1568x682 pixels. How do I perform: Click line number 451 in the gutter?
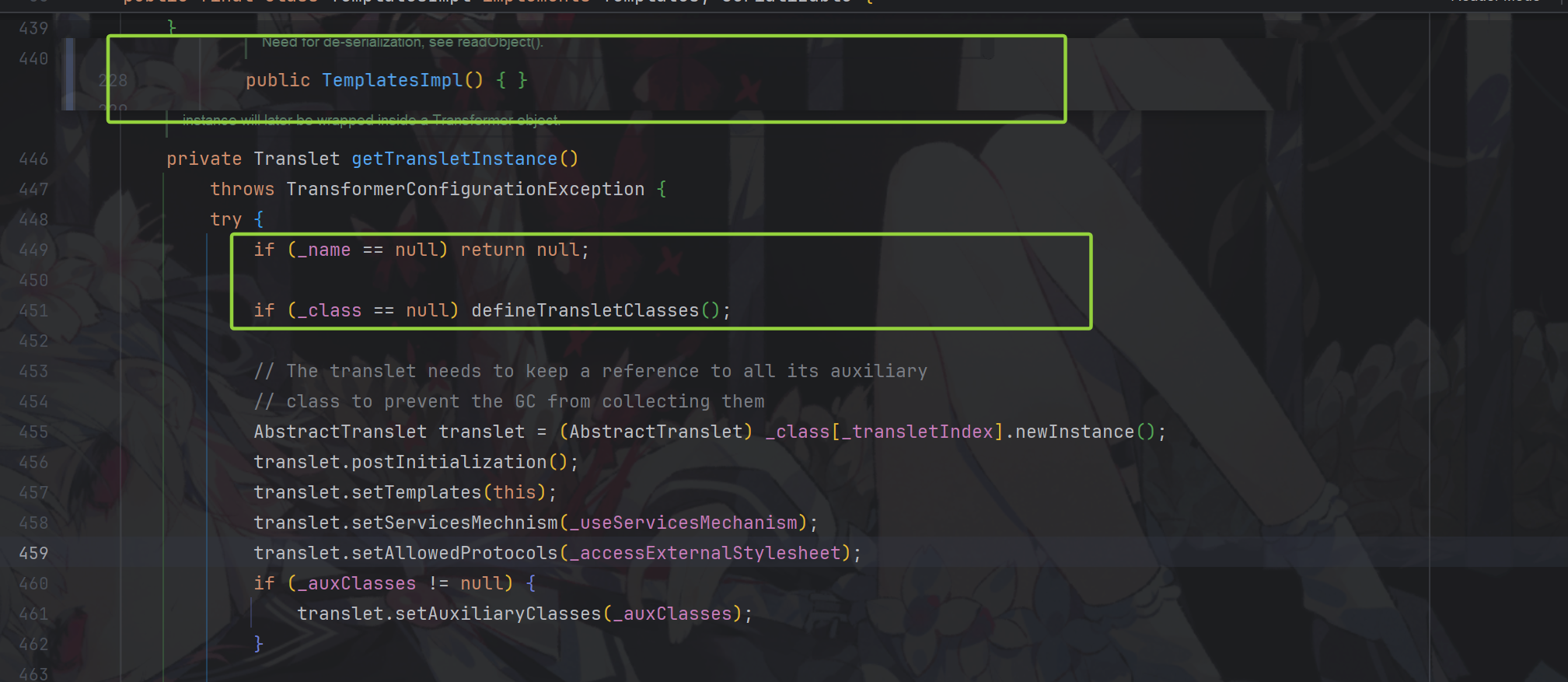click(x=33, y=310)
